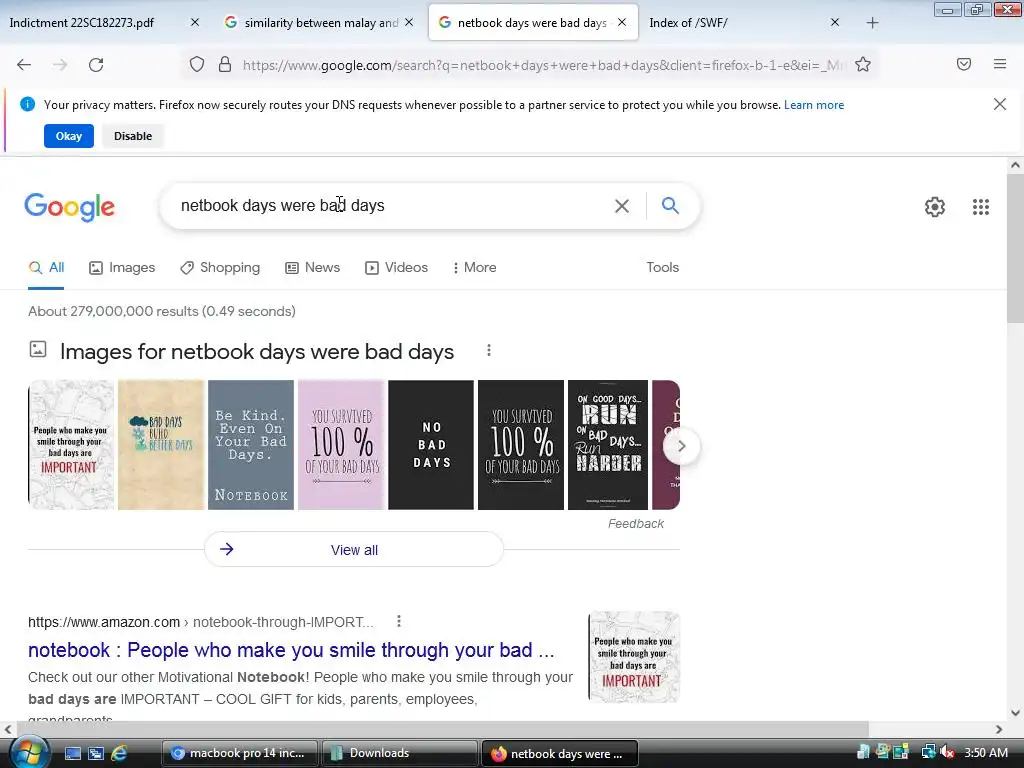Click the amazon.com result URL
1024x768 pixels.
pos(200,622)
